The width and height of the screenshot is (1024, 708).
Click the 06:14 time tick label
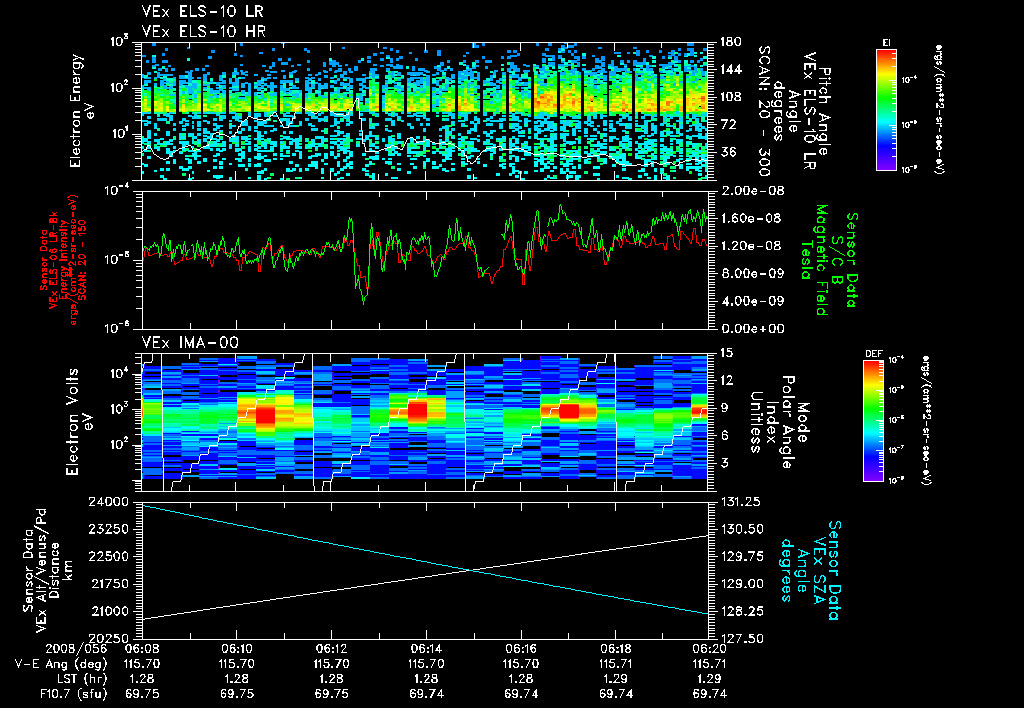tap(426, 649)
